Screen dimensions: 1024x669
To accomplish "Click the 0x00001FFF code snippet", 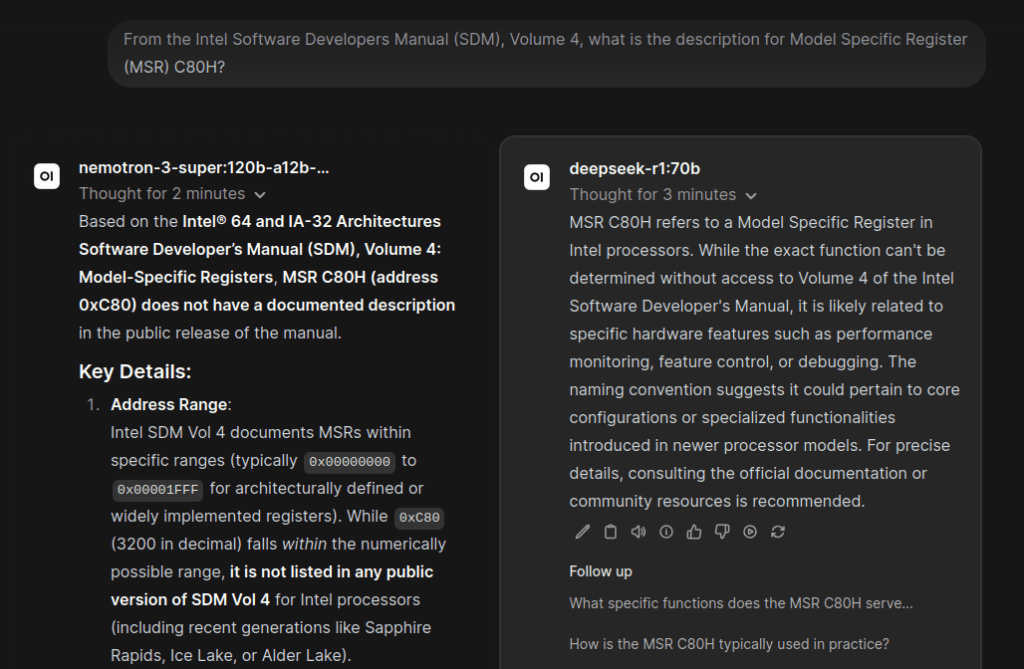I will coord(157,489).
